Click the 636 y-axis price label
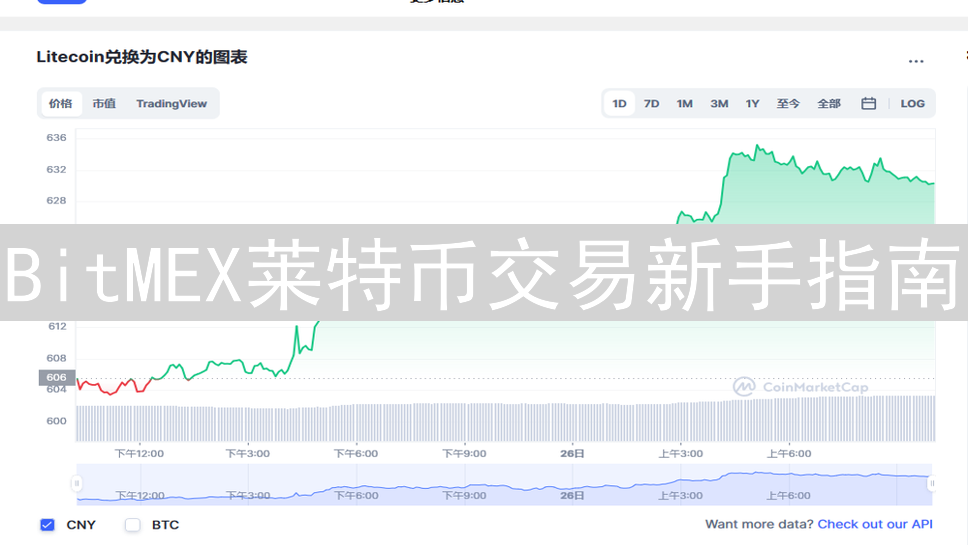The height and width of the screenshot is (545, 968). [x=56, y=138]
